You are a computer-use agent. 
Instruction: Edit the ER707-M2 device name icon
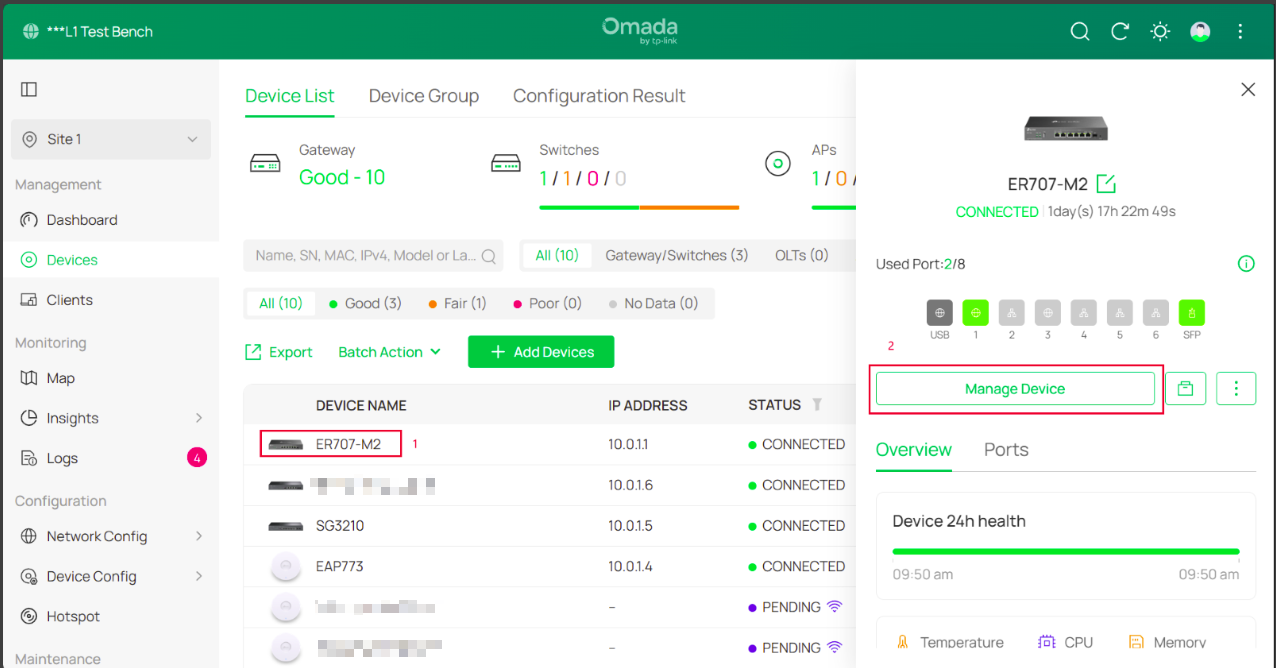click(x=1106, y=184)
